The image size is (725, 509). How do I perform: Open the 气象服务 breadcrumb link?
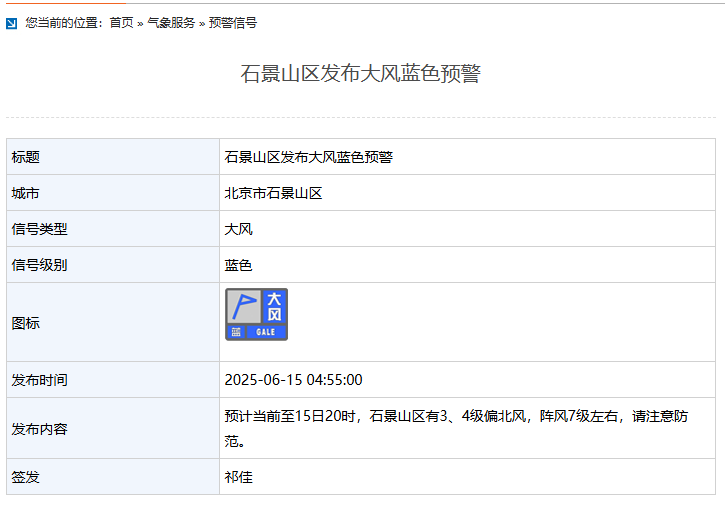click(171, 23)
